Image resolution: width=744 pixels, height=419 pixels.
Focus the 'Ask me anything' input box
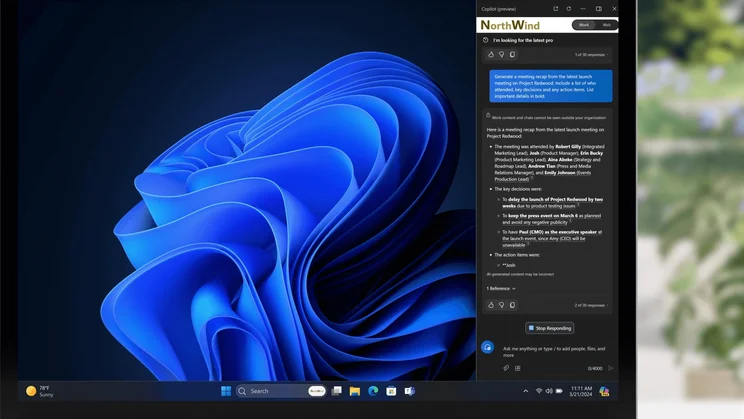click(x=554, y=352)
